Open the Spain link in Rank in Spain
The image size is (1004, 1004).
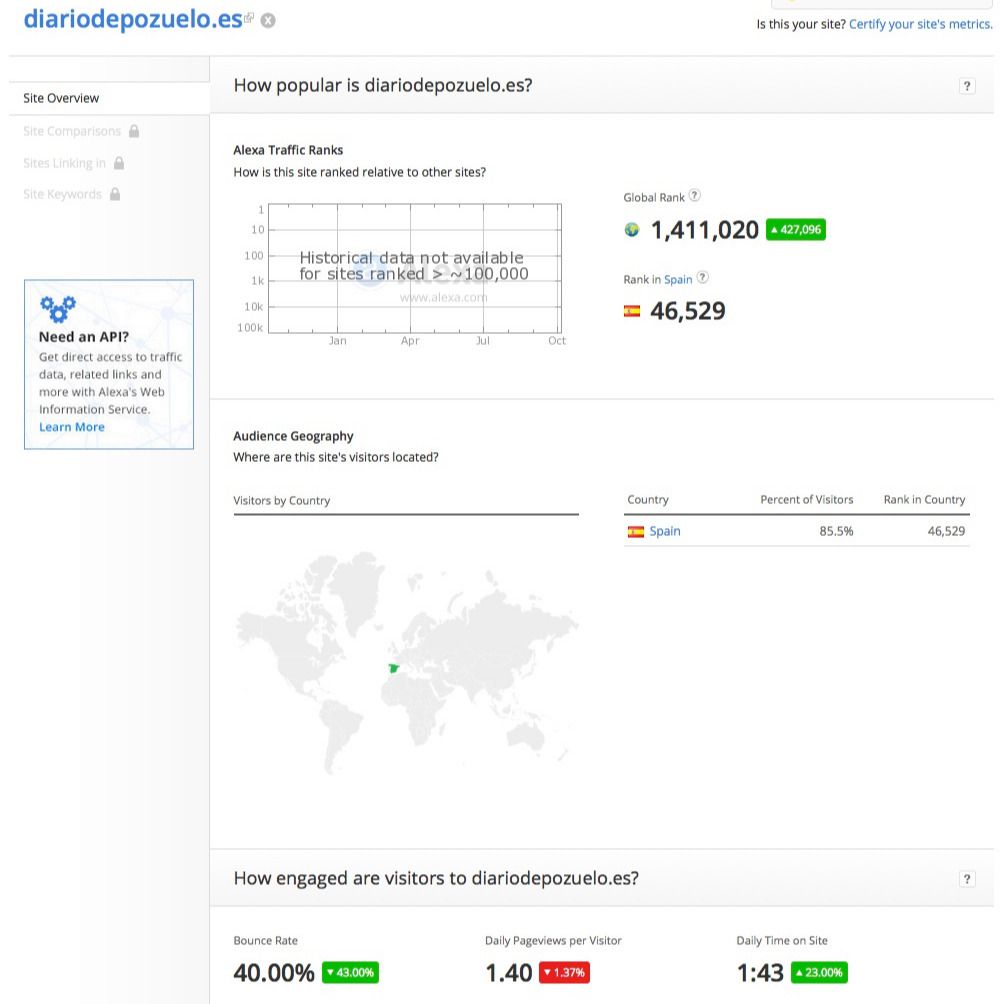click(x=678, y=280)
